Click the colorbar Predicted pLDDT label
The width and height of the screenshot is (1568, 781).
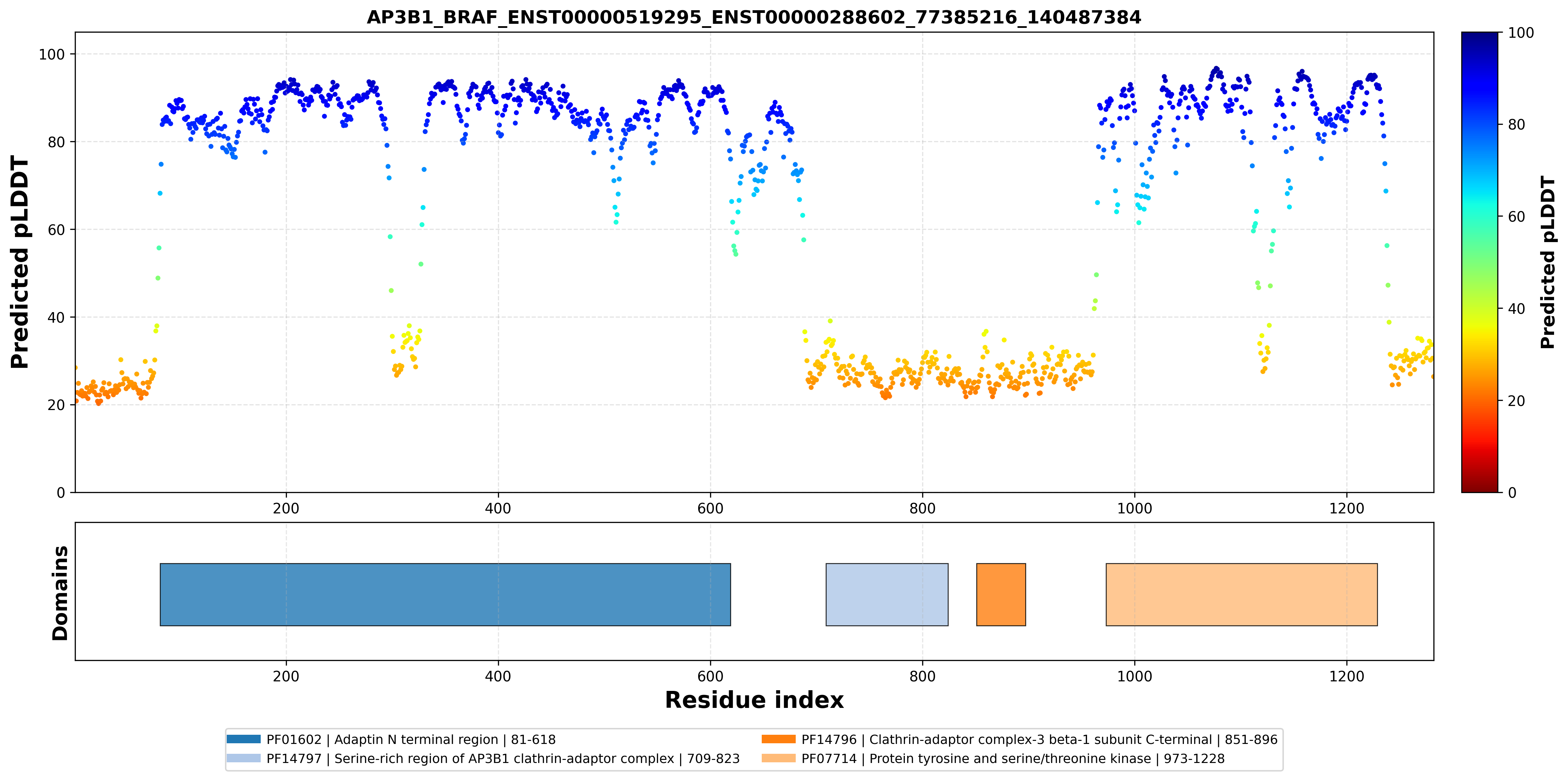(1547, 262)
